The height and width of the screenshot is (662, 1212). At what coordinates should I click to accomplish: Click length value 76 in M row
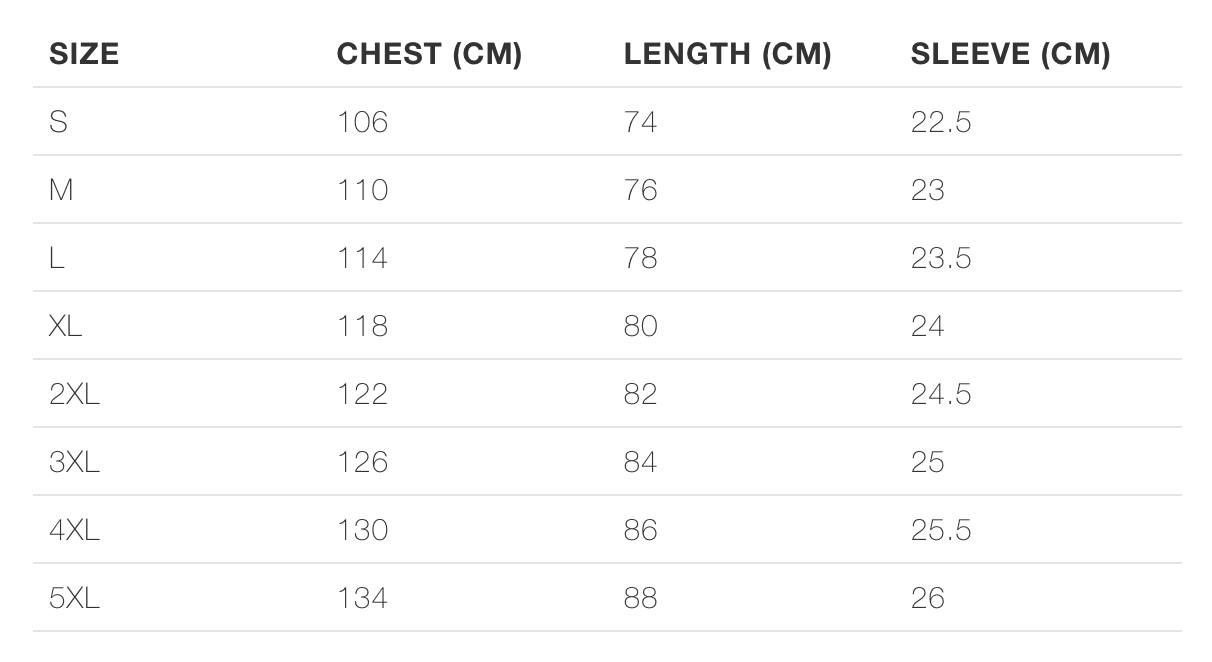click(x=640, y=190)
